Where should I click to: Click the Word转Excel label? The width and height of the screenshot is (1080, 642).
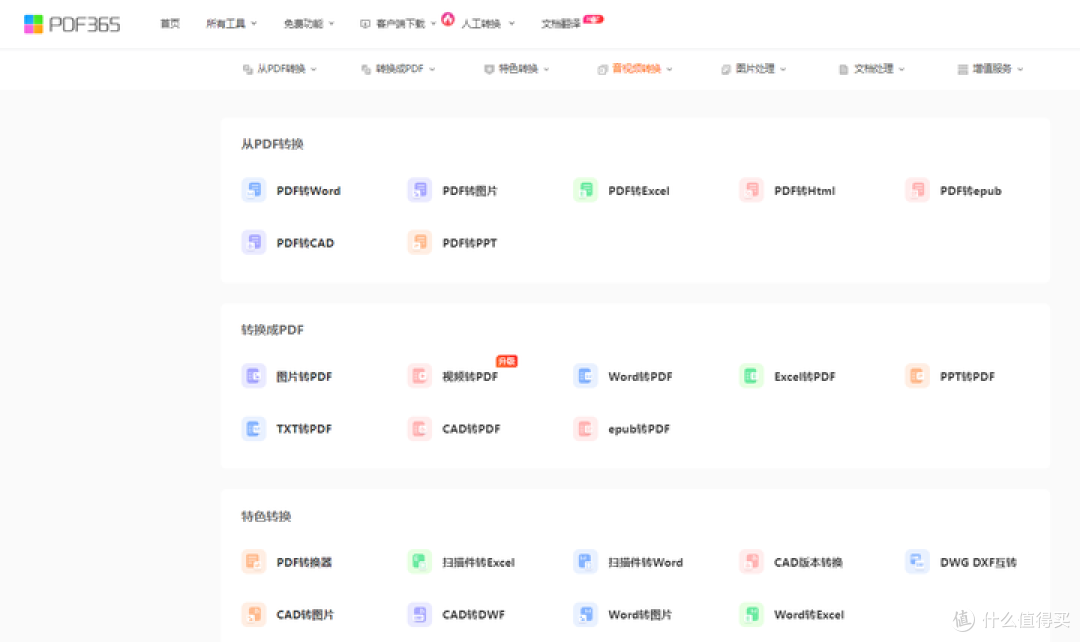tap(809, 614)
